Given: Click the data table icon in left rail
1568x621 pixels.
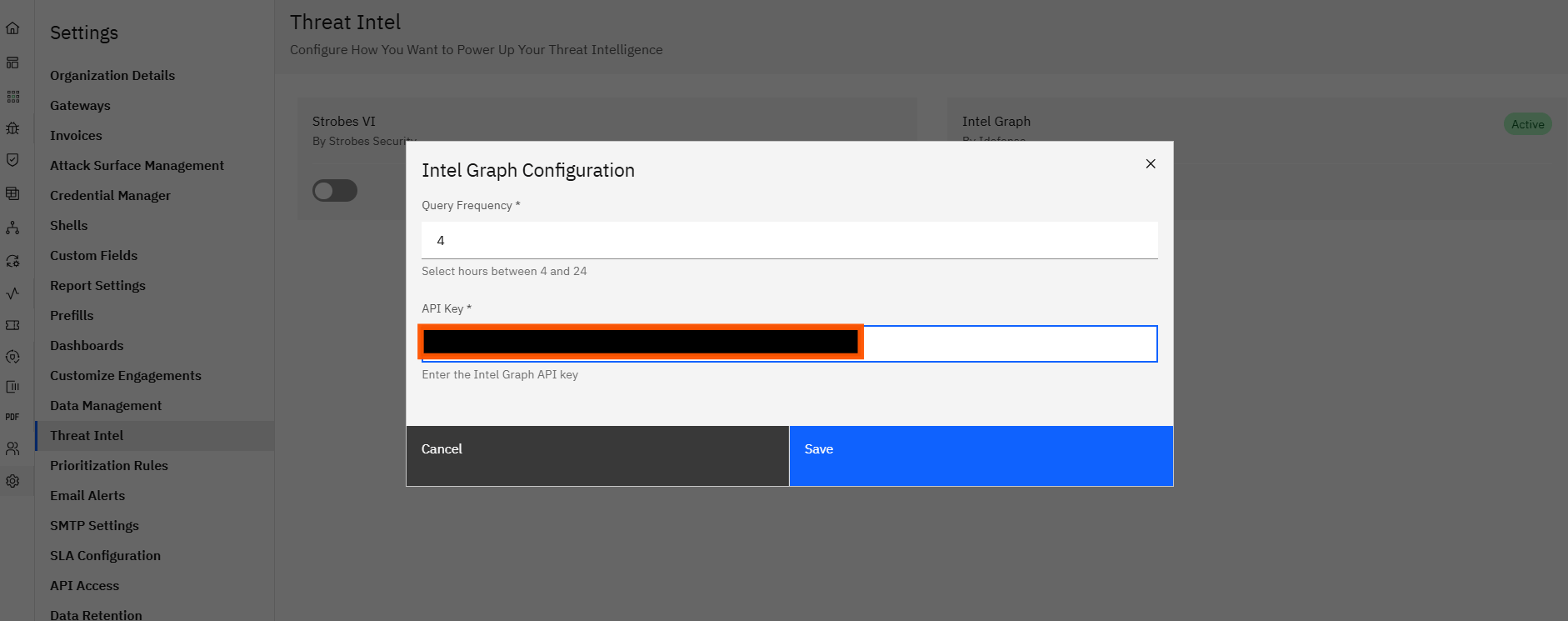Looking at the screenshot, I should (12, 193).
